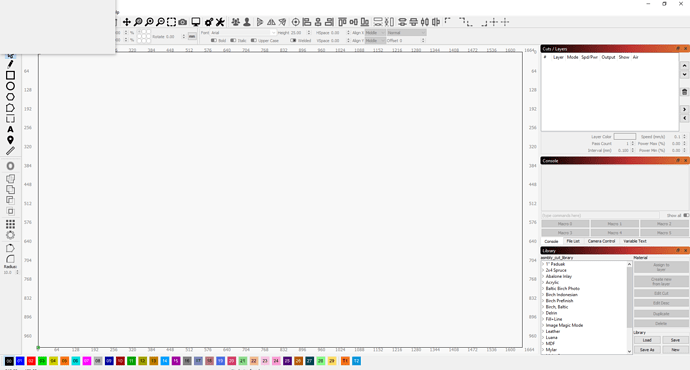Open Settings gears icon in toolbar
The height and width of the screenshot is (370, 690).
(209, 22)
